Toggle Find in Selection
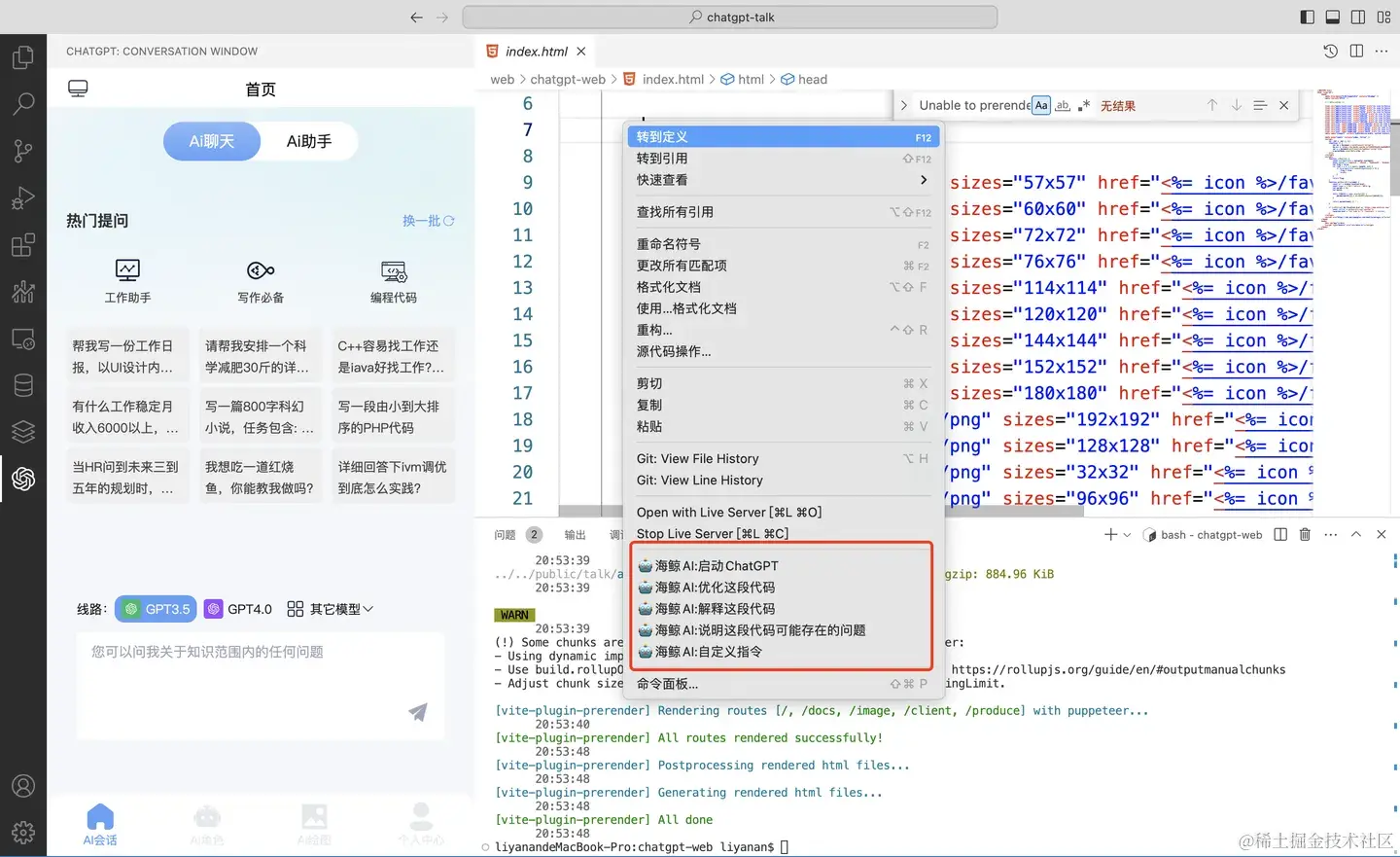 [1260, 105]
